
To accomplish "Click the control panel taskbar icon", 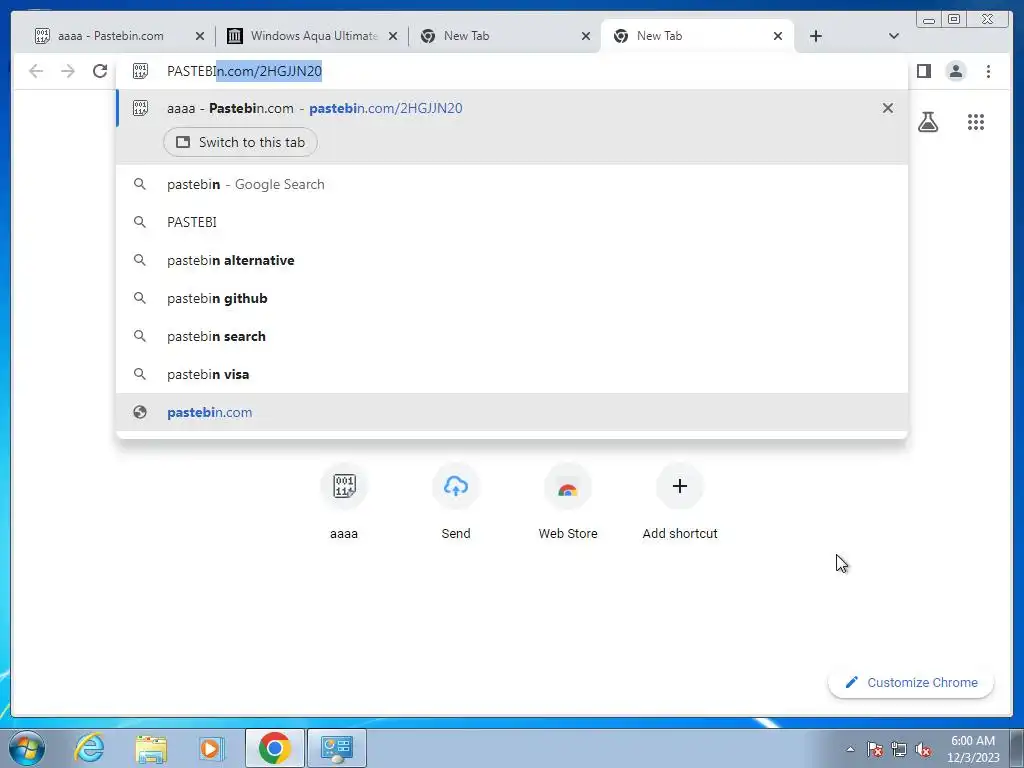I will click(x=337, y=748).
